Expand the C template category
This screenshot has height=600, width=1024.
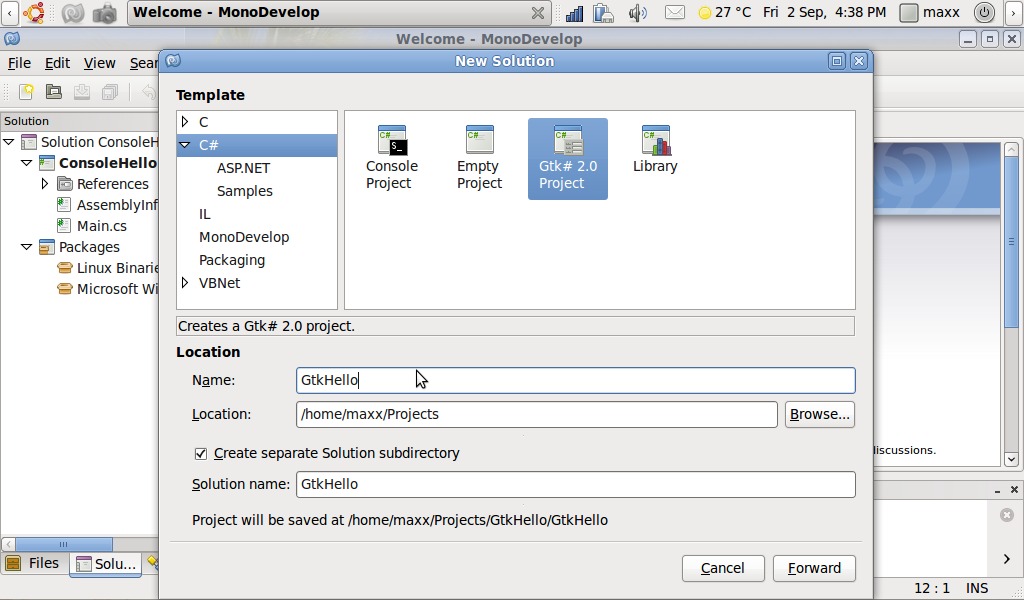point(185,121)
